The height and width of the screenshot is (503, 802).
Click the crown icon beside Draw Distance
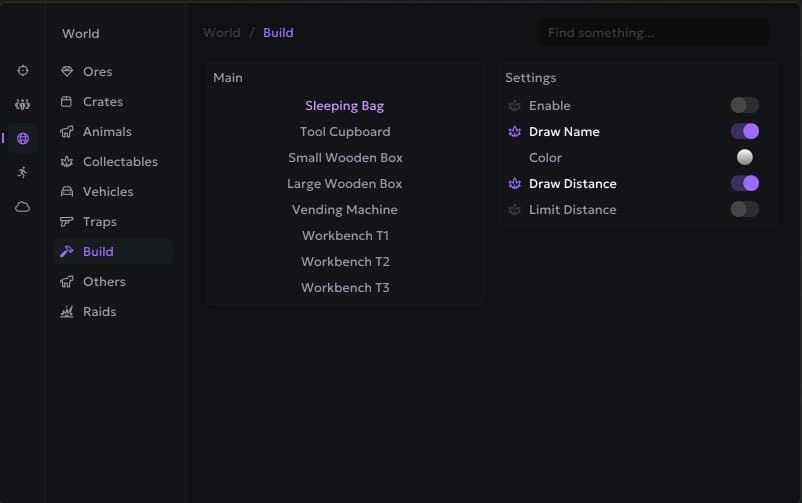click(x=515, y=184)
